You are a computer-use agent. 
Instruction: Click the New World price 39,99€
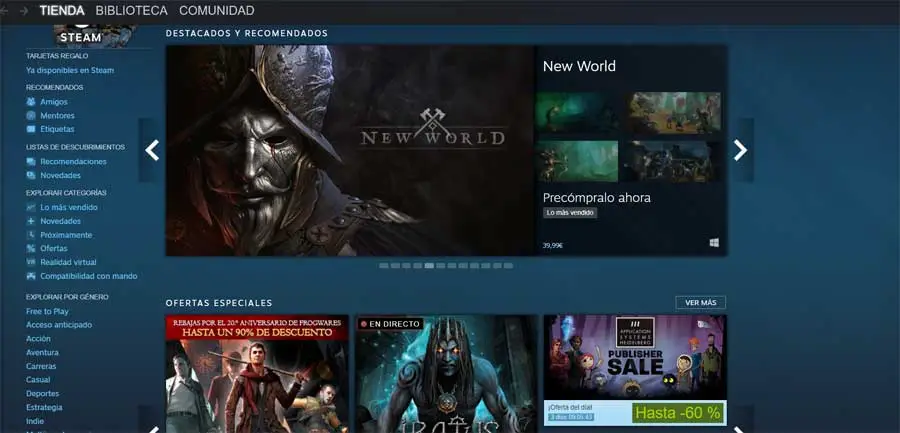pos(552,245)
